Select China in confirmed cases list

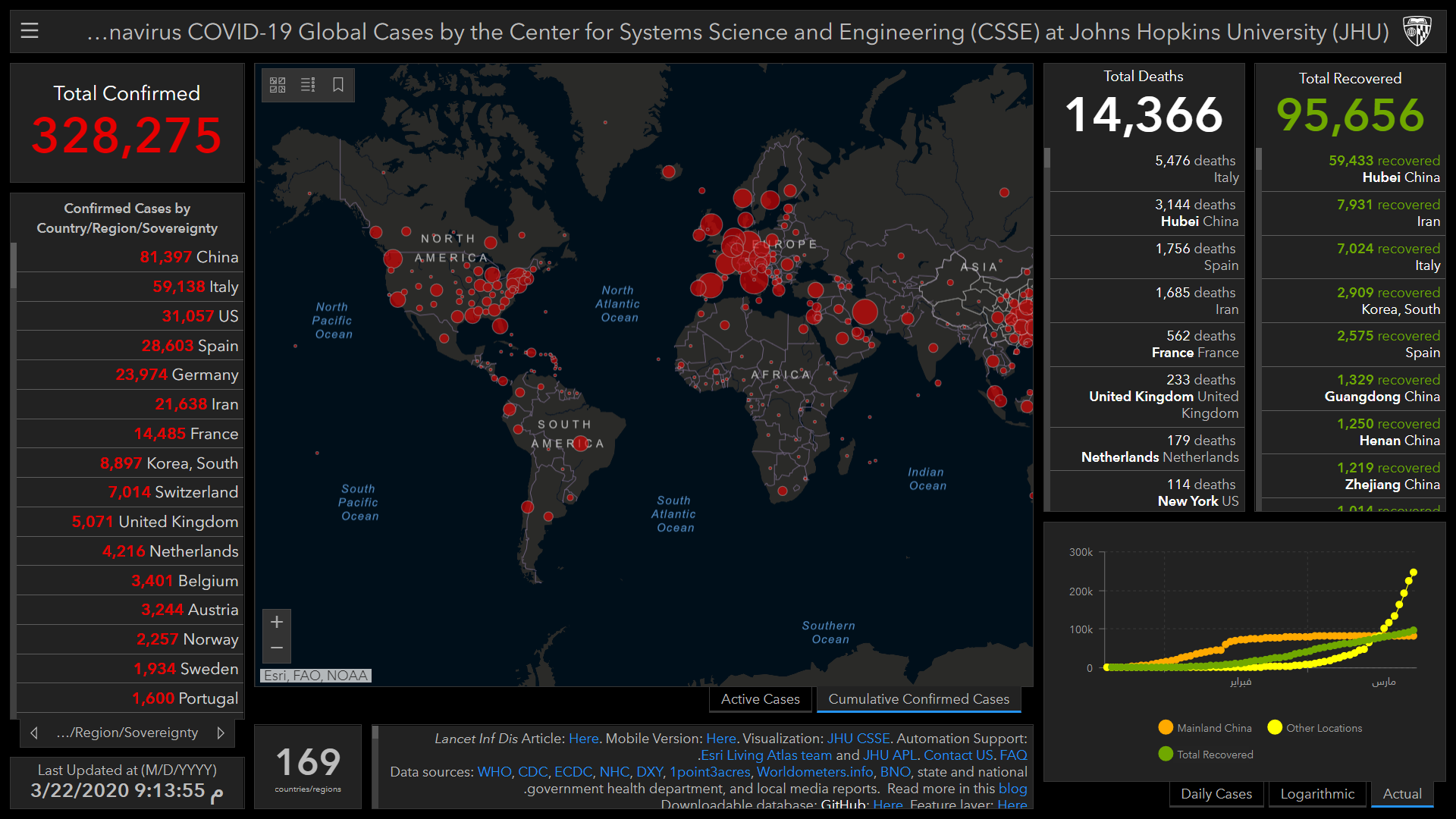click(130, 257)
